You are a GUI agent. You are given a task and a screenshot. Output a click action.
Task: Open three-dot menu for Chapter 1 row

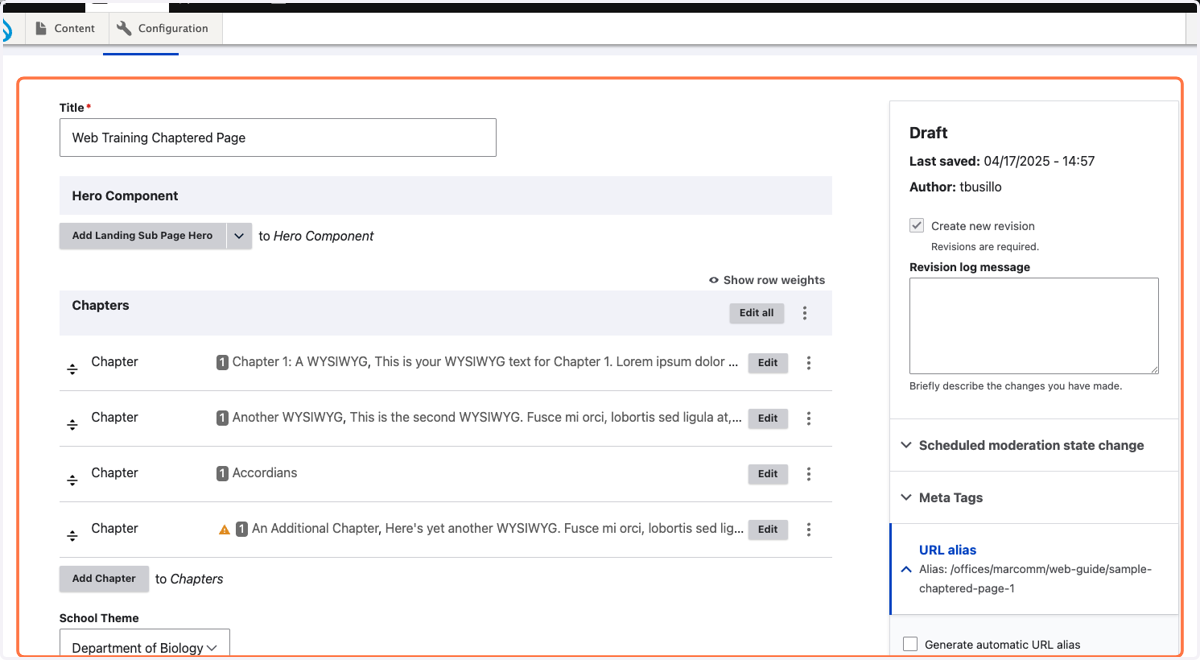[x=809, y=363]
